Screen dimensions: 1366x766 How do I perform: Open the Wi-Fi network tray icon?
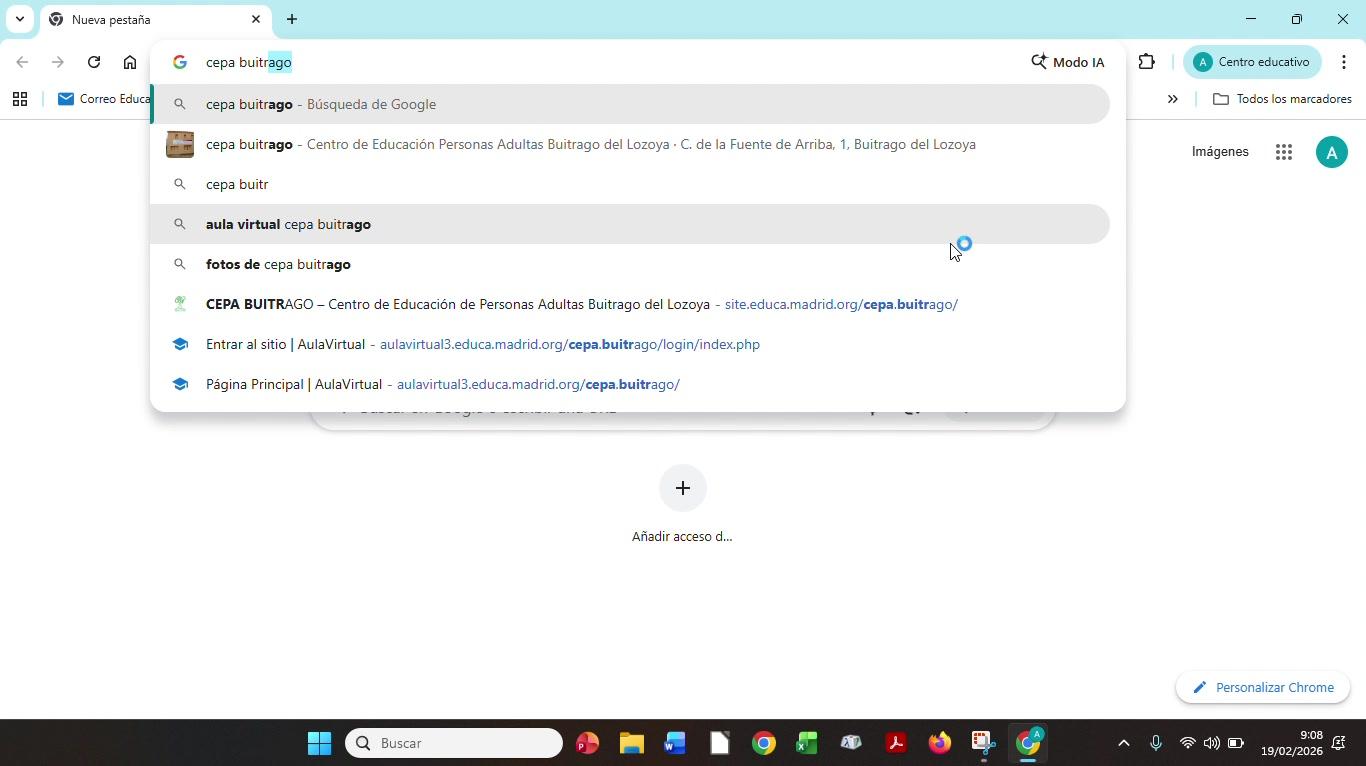coord(1187,743)
